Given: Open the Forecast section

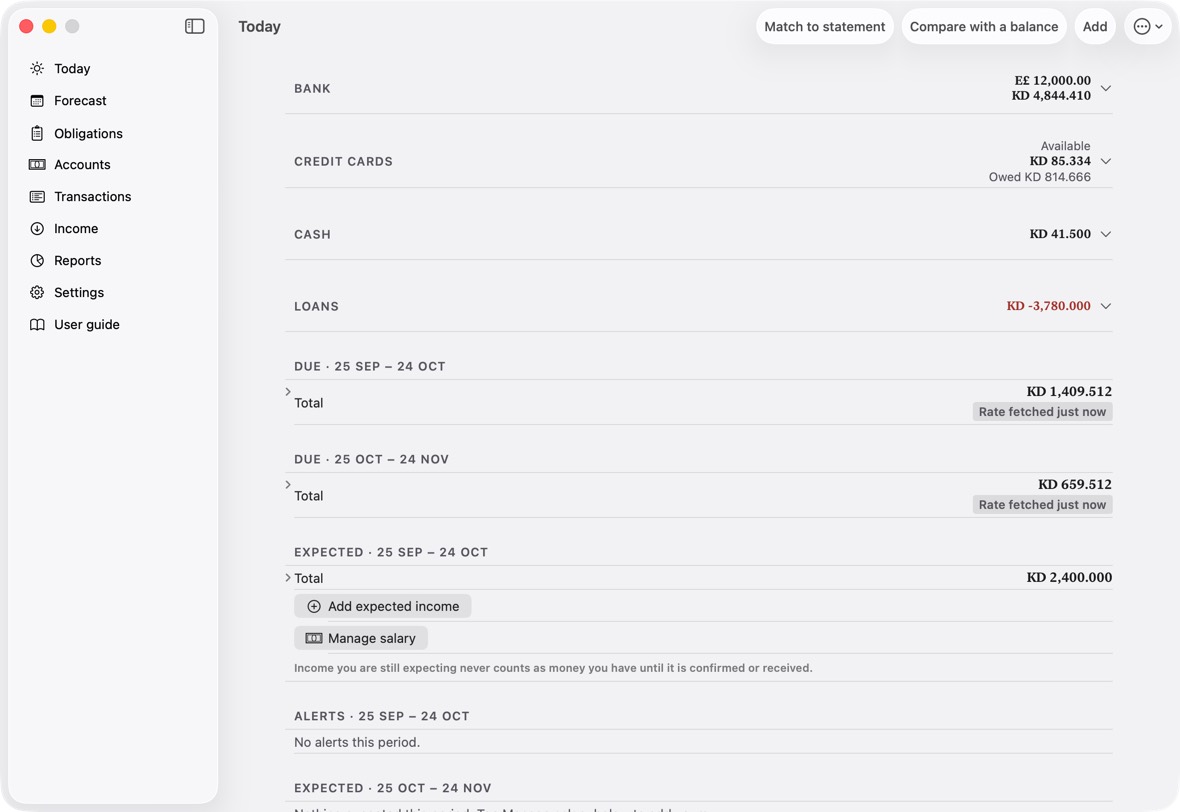Looking at the screenshot, I should point(81,101).
